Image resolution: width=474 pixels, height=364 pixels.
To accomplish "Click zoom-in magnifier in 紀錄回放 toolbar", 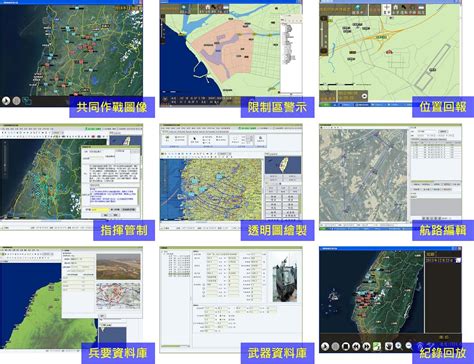I will coord(399,346).
